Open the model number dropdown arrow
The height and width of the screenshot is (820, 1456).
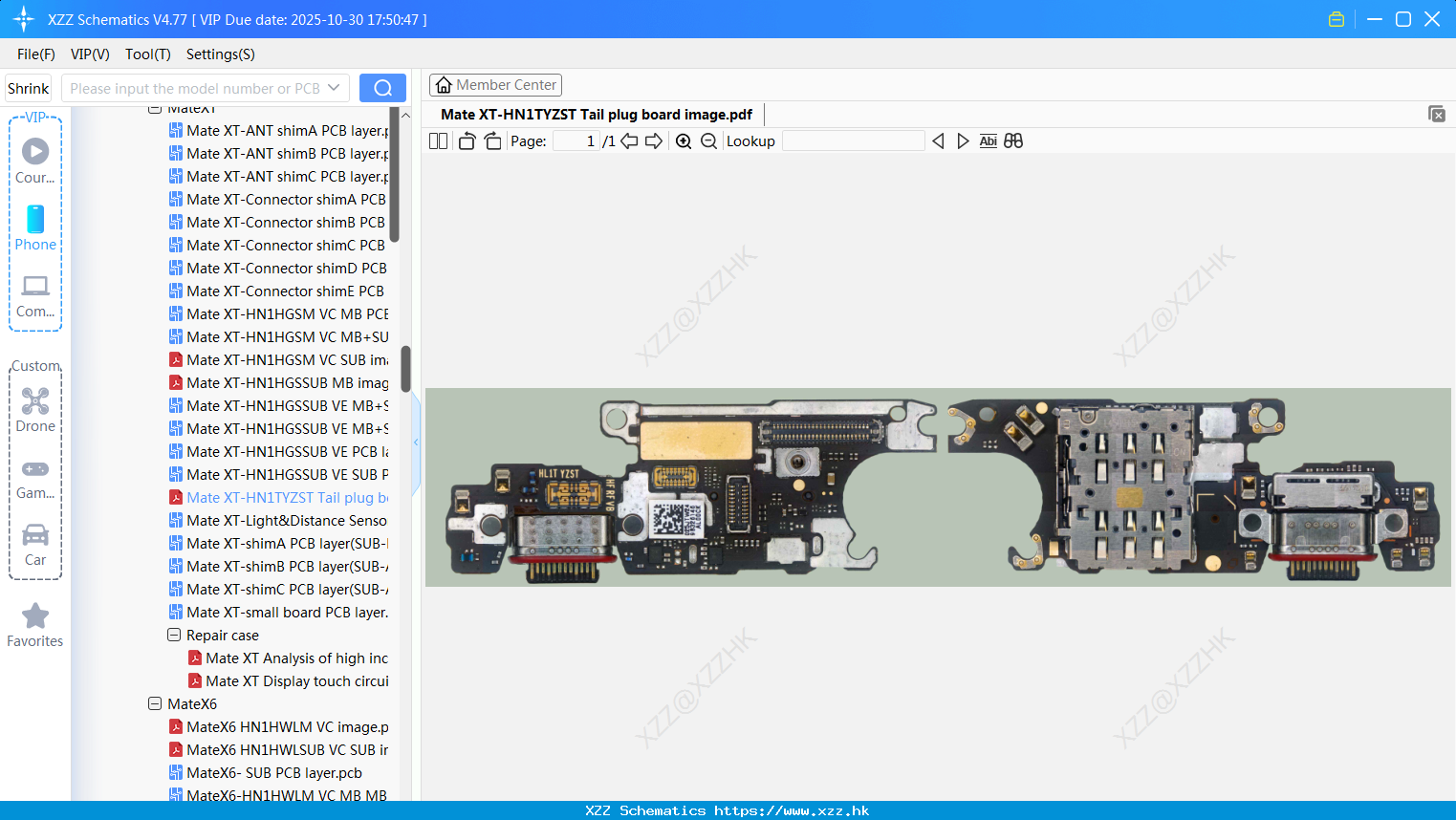click(334, 88)
